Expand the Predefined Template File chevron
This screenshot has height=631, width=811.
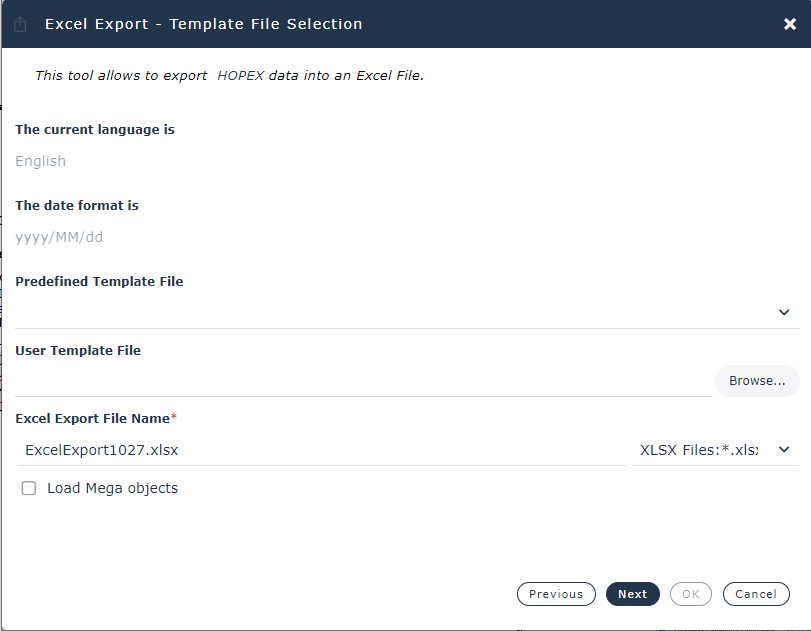click(x=784, y=312)
